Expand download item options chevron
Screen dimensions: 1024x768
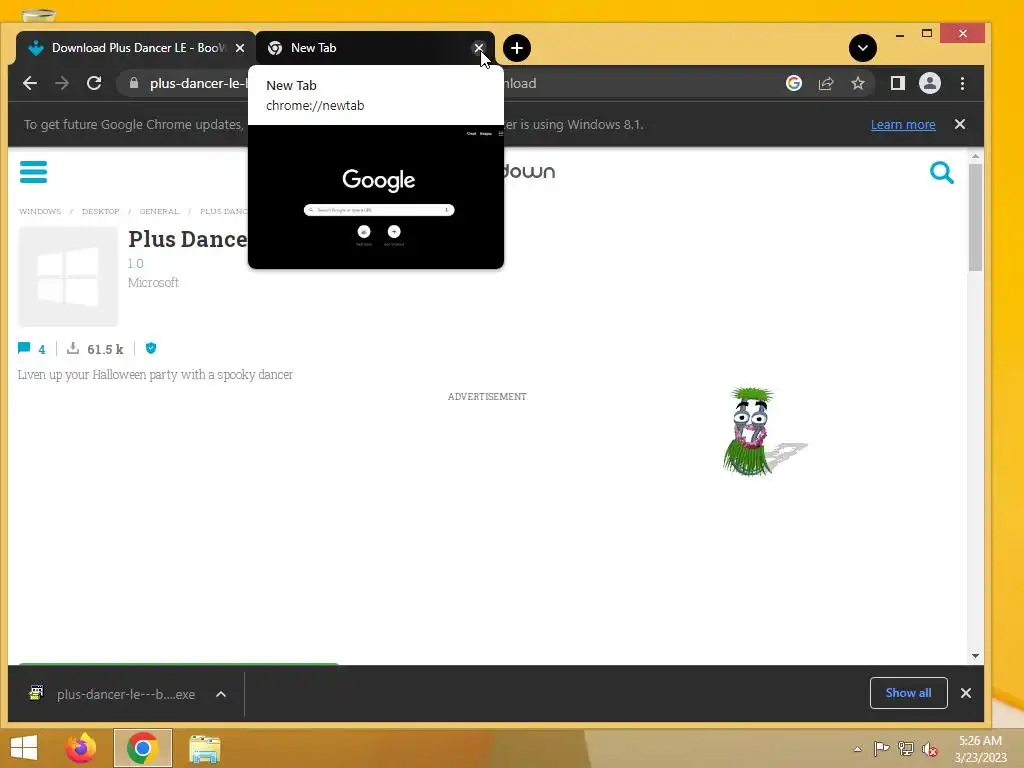[x=221, y=694]
